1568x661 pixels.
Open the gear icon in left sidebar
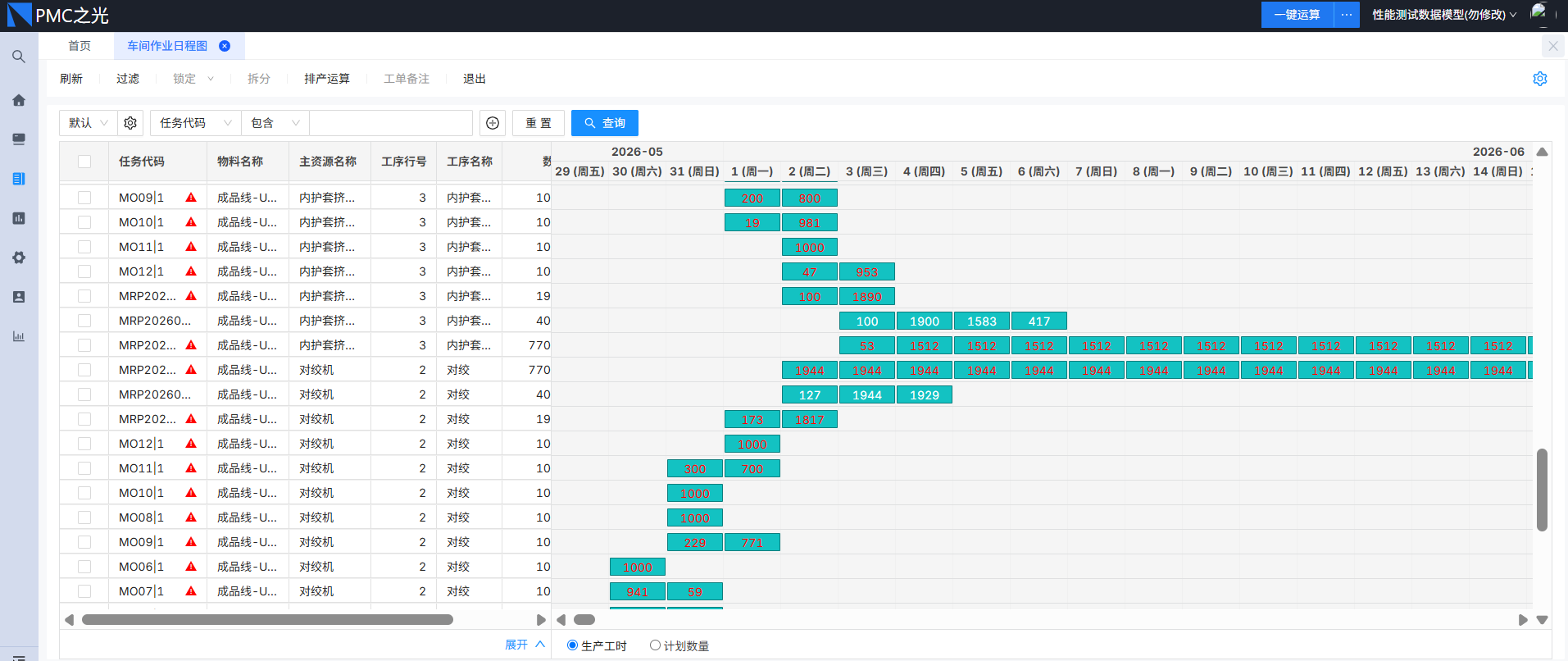point(18,258)
